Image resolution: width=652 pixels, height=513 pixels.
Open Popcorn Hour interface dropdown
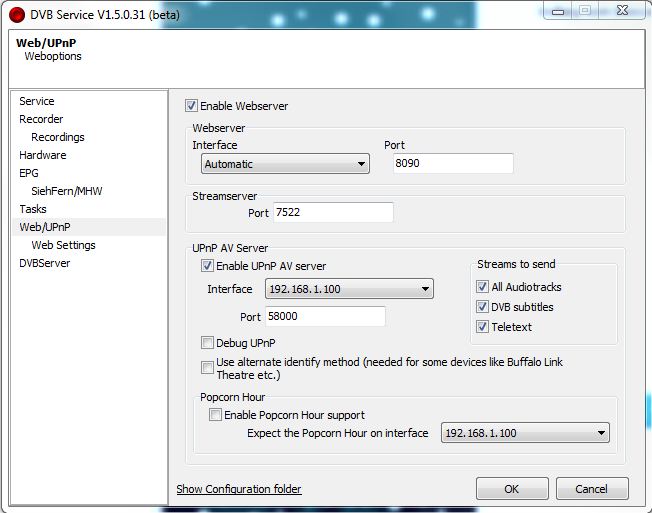pyautogui.click(x=525, y=433)
